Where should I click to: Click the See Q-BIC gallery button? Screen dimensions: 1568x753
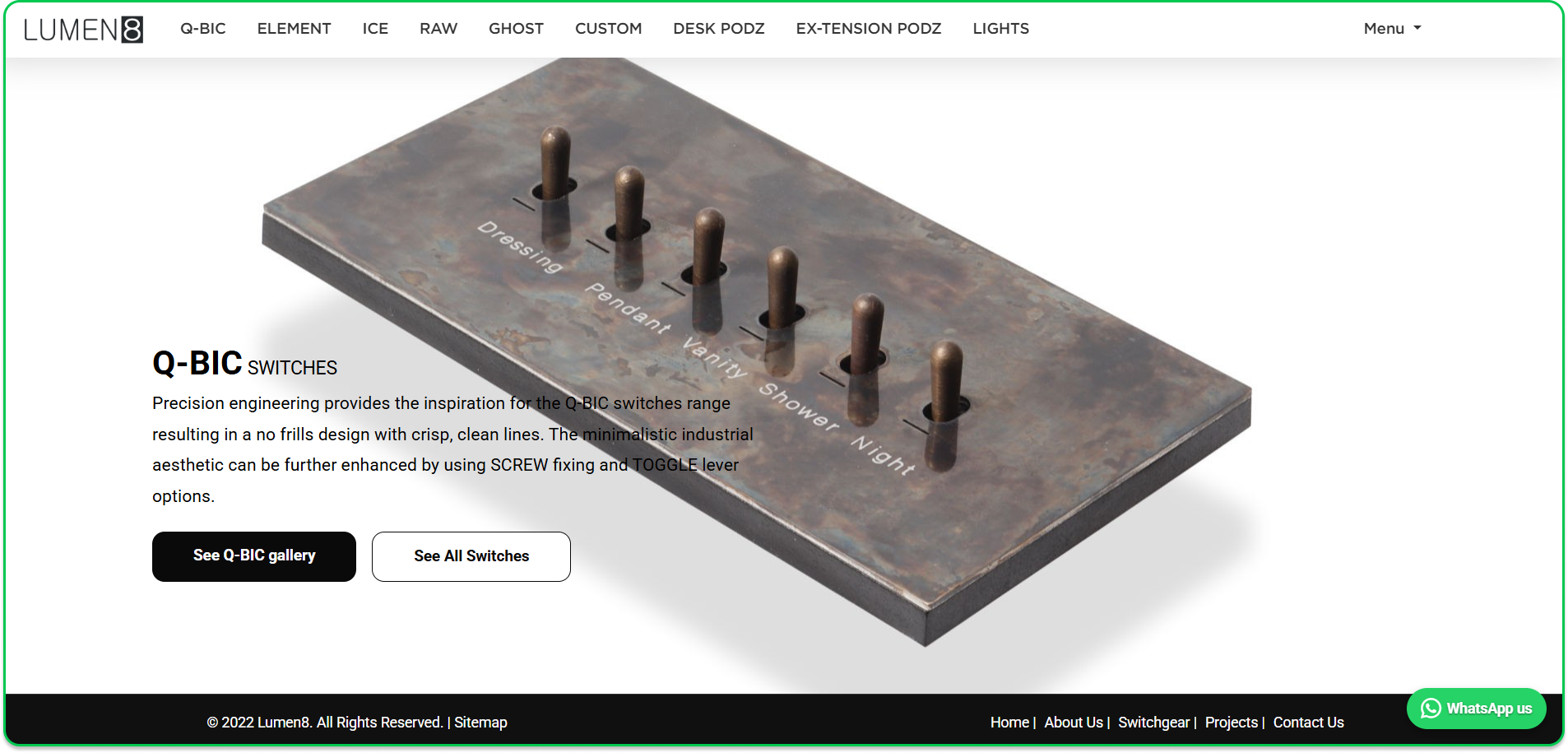[x=254, y=556]
